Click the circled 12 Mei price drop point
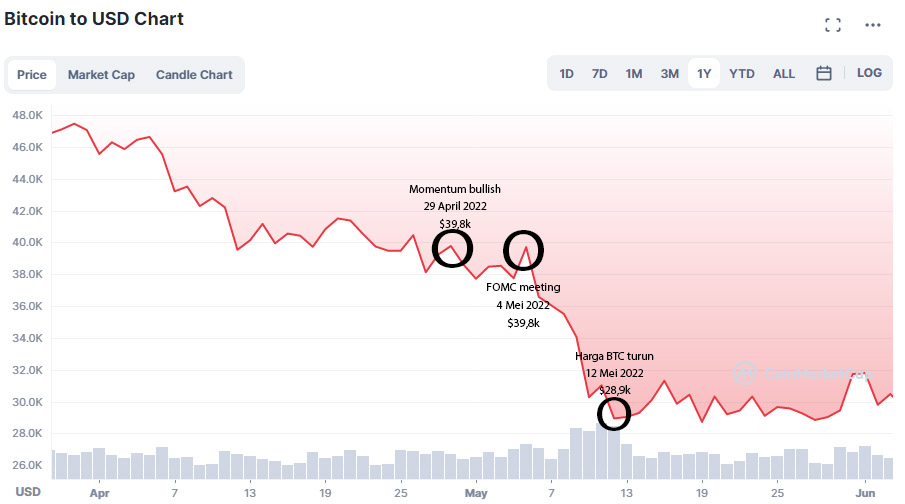905x504 pixels. [614, 412]
